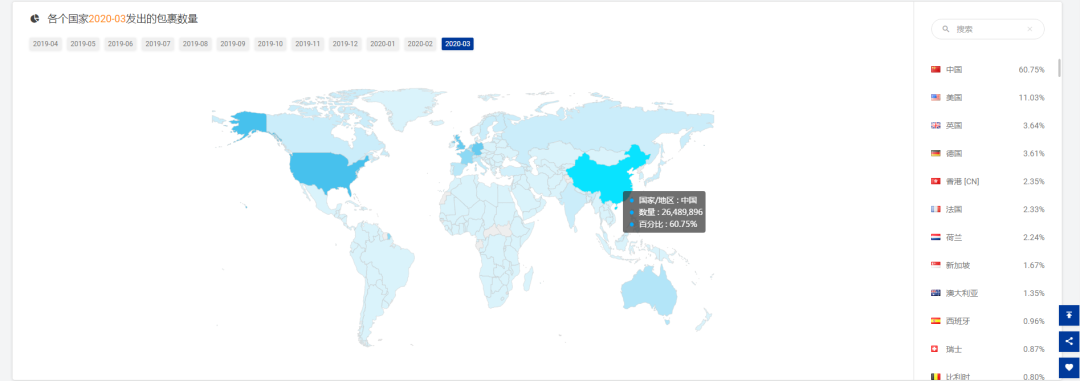The height and width of the screenshot is (381, 1080).
Task: Open the 香港 [CN] list entry
Action: coord(988,181)
